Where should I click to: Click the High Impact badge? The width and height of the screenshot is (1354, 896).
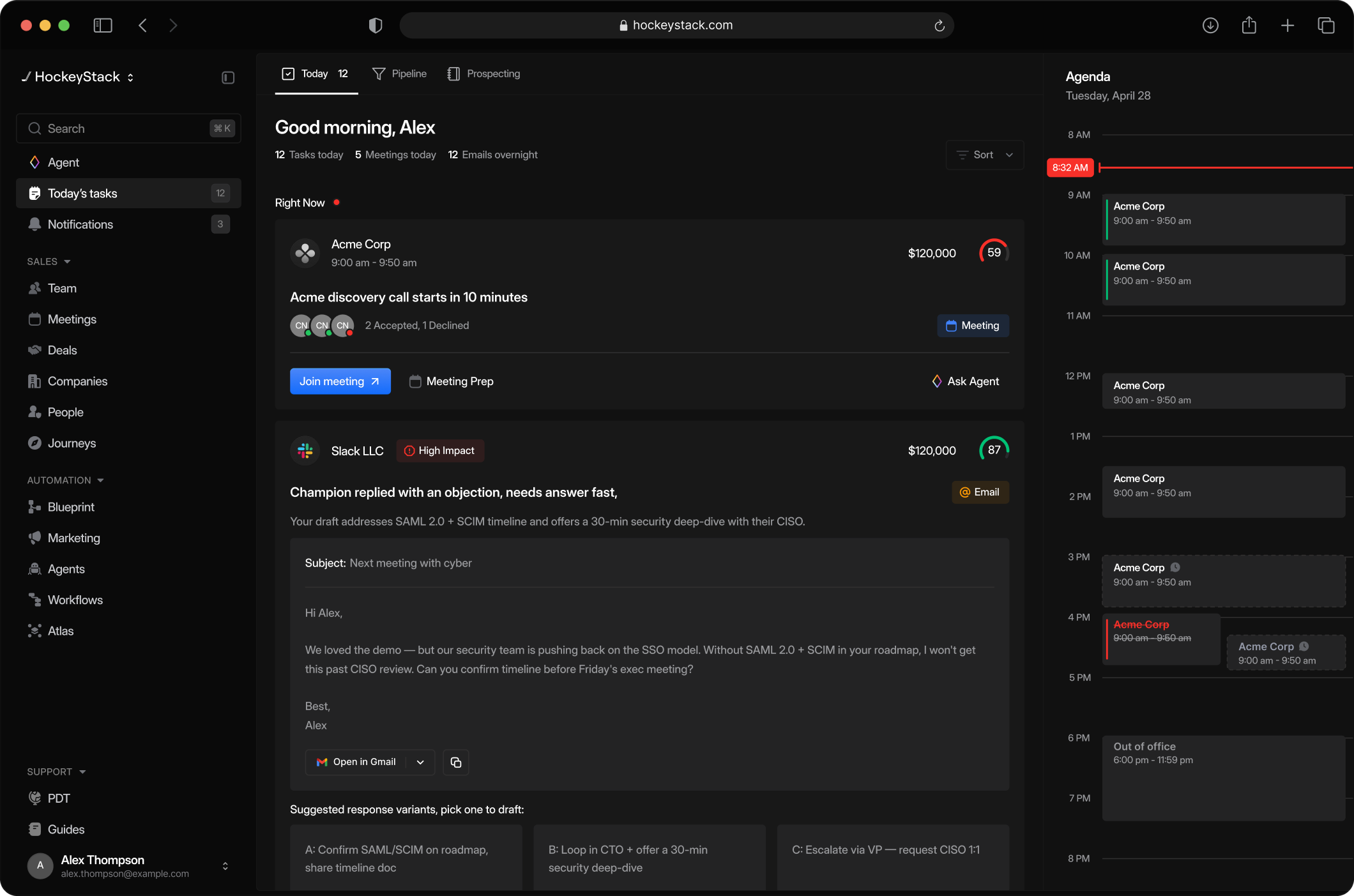440,451
